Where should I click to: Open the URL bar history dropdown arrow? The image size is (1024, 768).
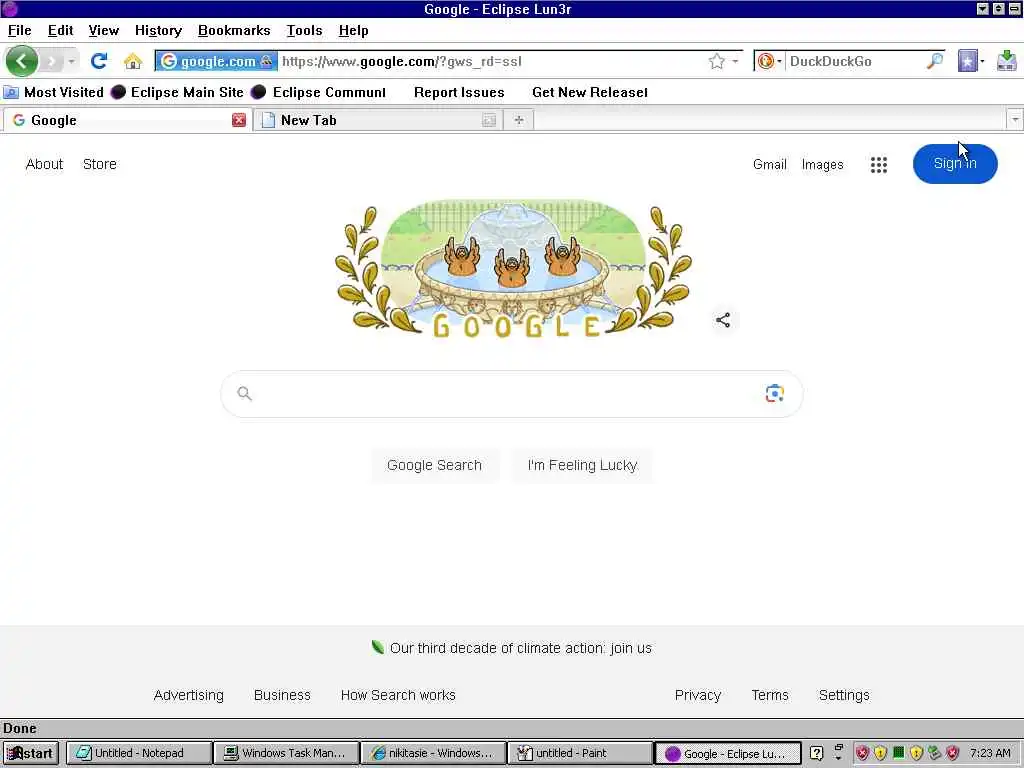735,61
